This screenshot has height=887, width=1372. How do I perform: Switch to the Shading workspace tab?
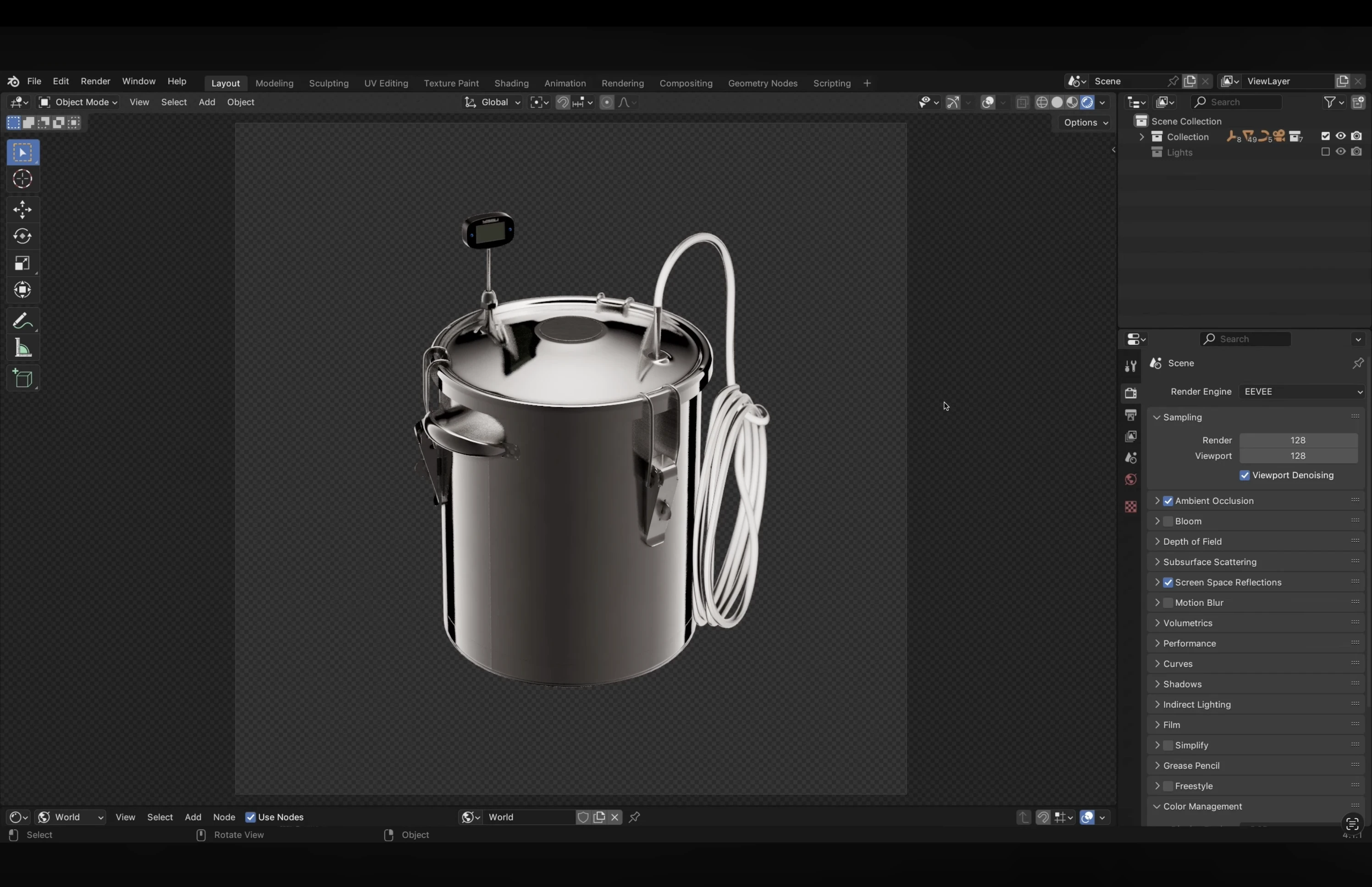click(x=511, y=83)
